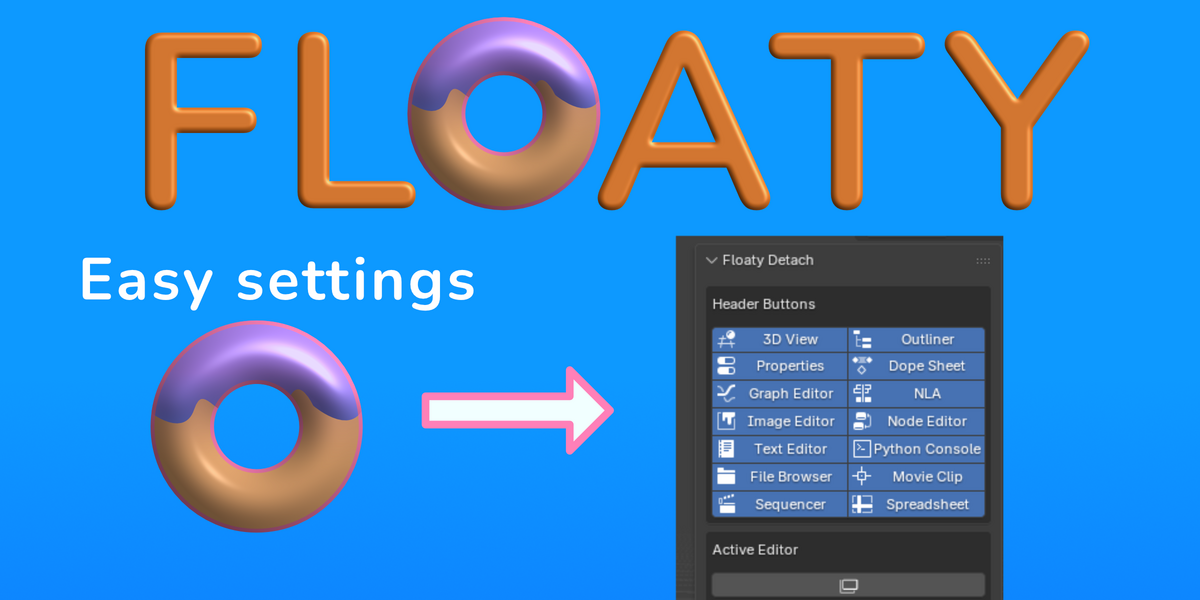Collapse the Floaty Detach panel arrow
This screenshot has width=1200, height=600.
point(712,260)
